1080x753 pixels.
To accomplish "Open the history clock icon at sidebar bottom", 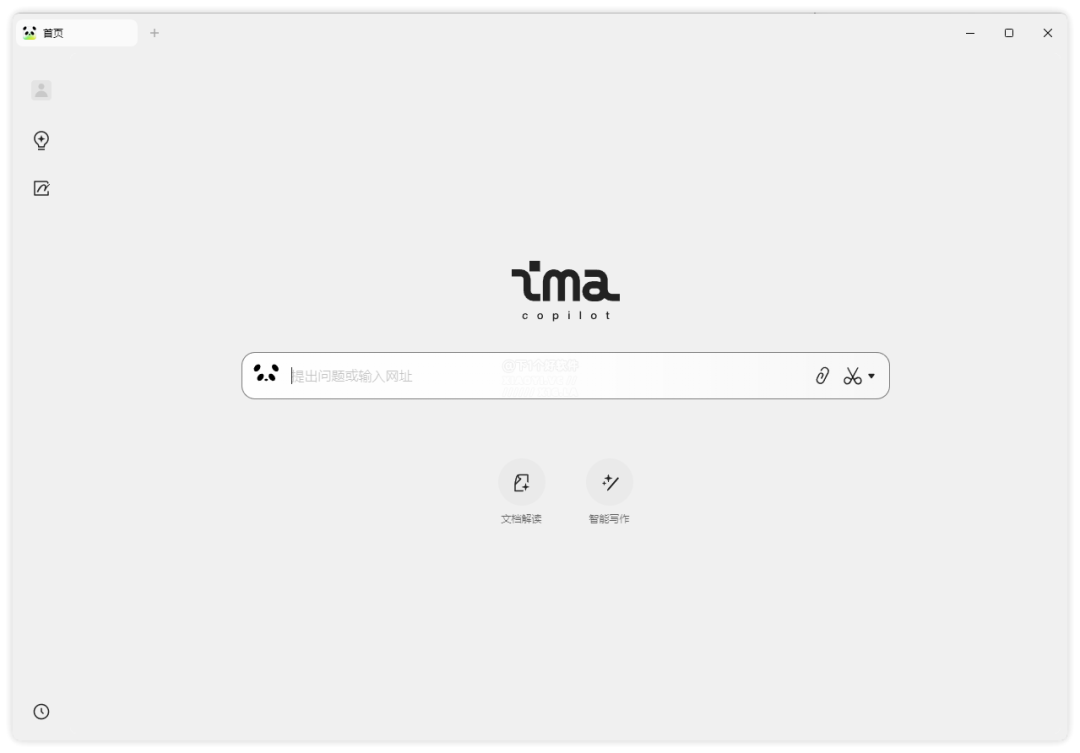I will [41, 712].
